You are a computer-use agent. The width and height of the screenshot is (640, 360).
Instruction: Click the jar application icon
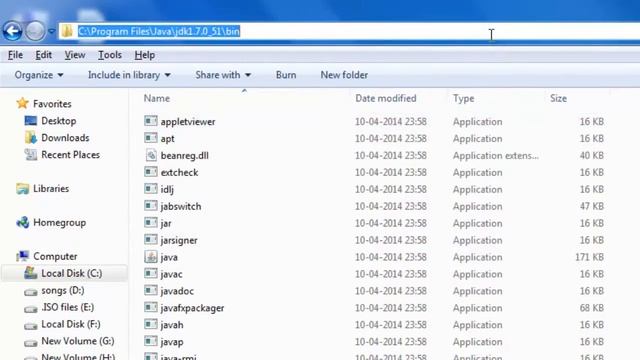(x=151, y=222)
